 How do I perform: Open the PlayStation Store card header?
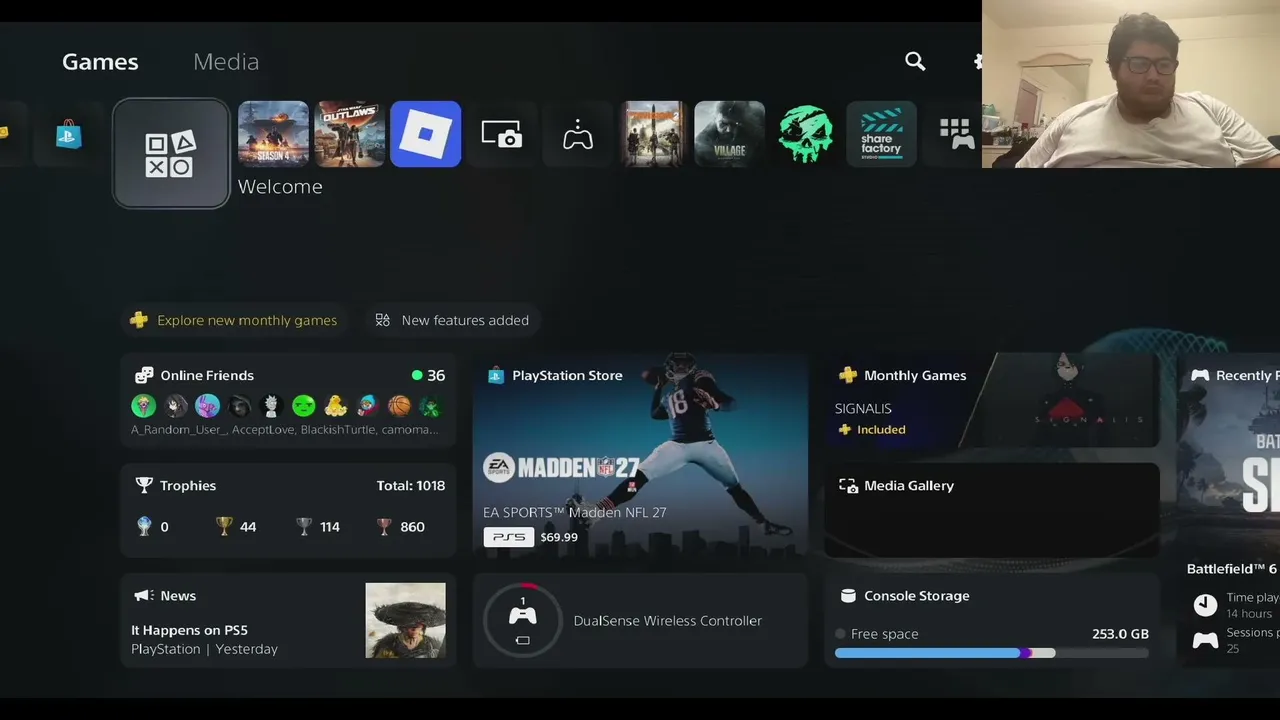pyautogui.click(x=555, y=375)
